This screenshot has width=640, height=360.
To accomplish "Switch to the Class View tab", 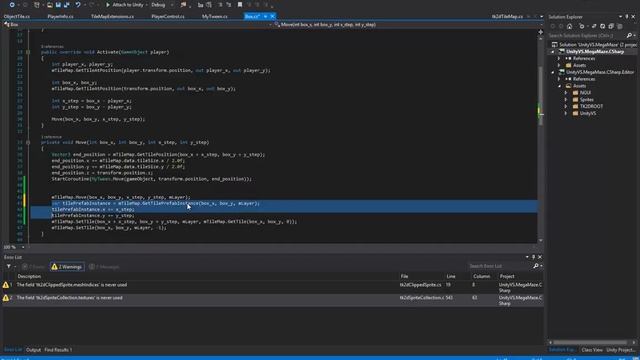I will tap(591, 350).
